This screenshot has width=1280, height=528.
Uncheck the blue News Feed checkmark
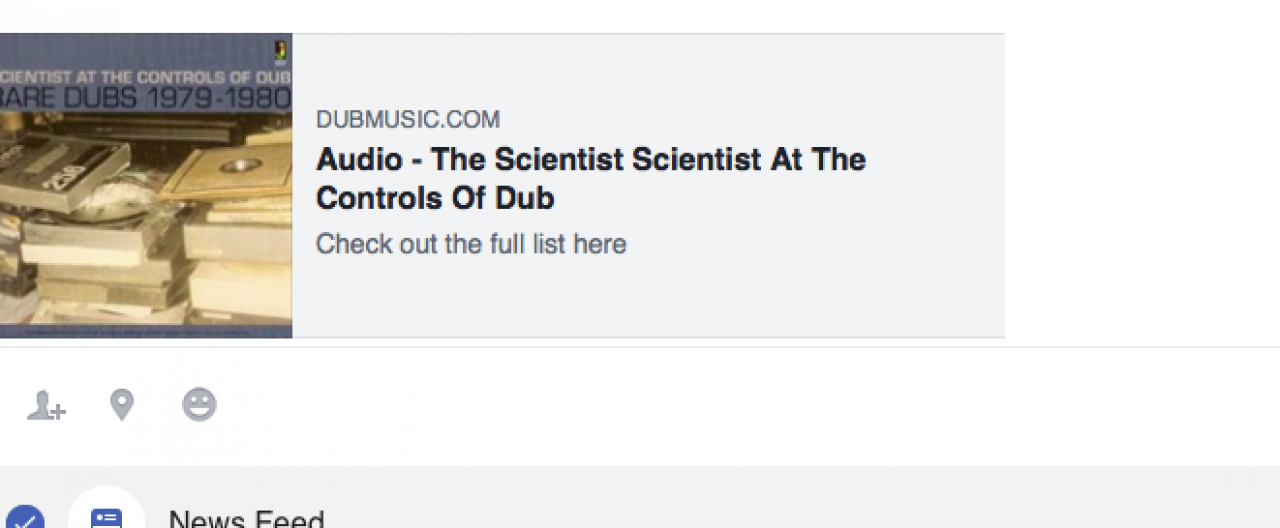(x=25, y=519)
